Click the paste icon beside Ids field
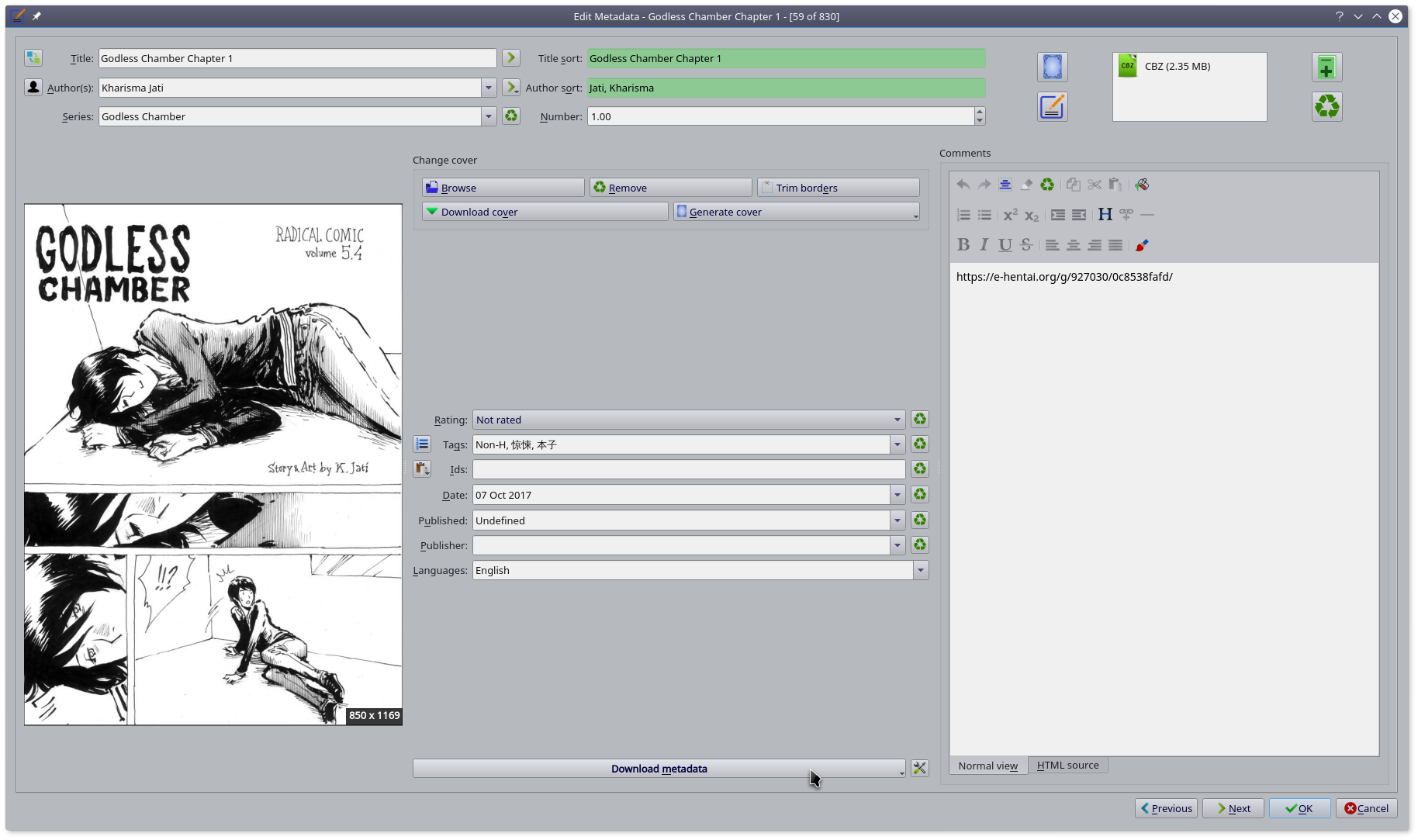The image size is (1418, 840). click(x=422, y=469)
